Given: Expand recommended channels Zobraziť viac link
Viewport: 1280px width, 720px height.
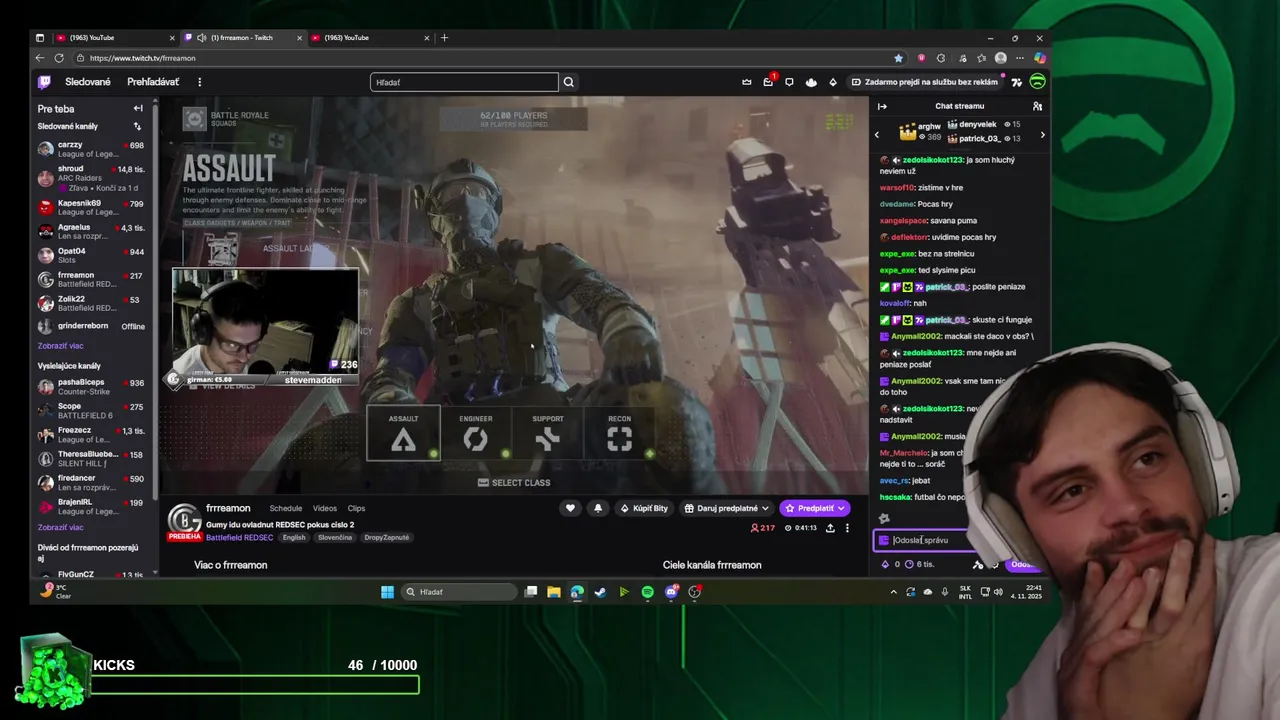Looking at the screenshot, I should click(60, 527).
